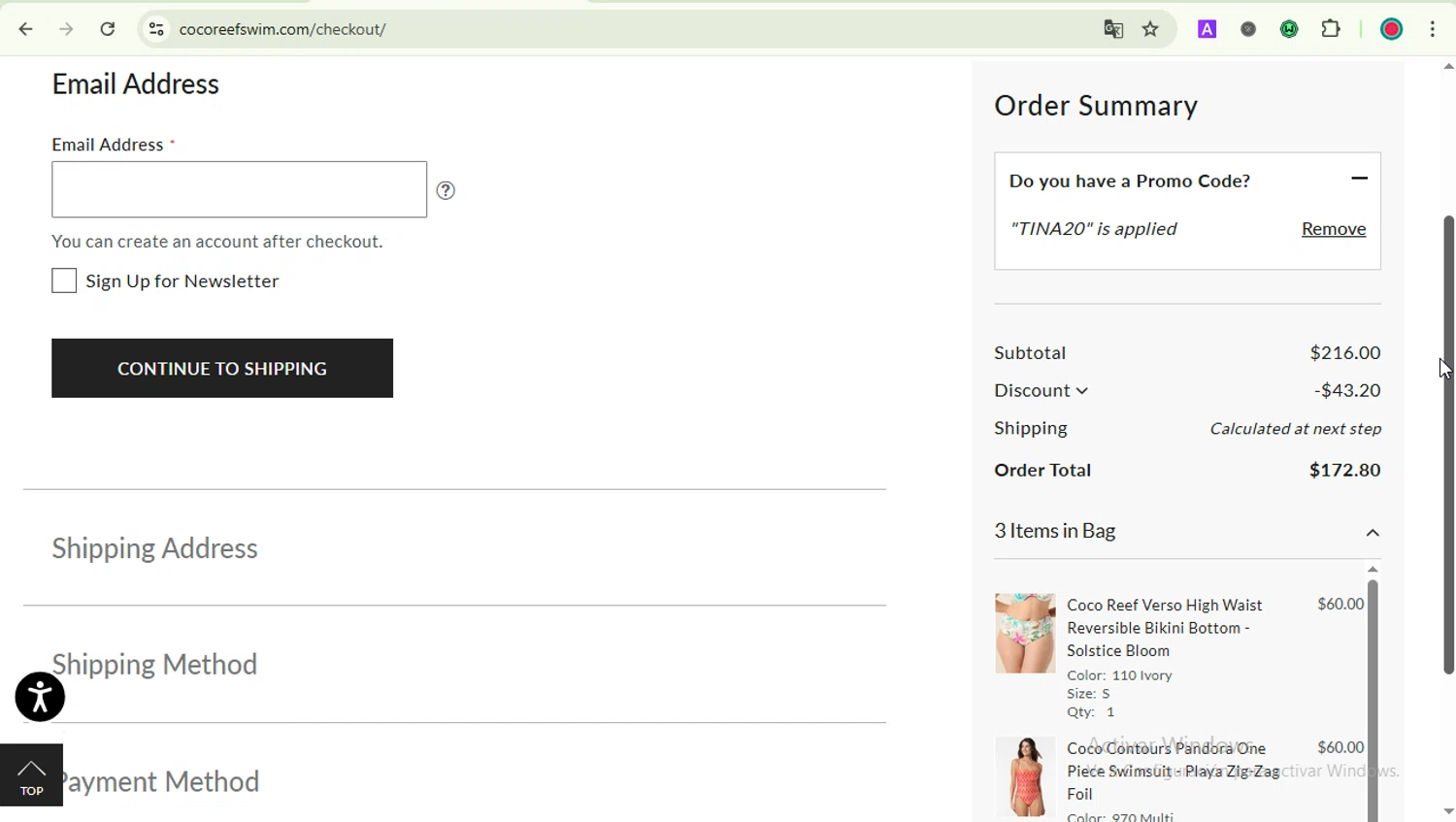This screenshot has height=822, width=1456.
Task: Click 'Do you have a Promo Code?' heading
Action: point(1130,181)
